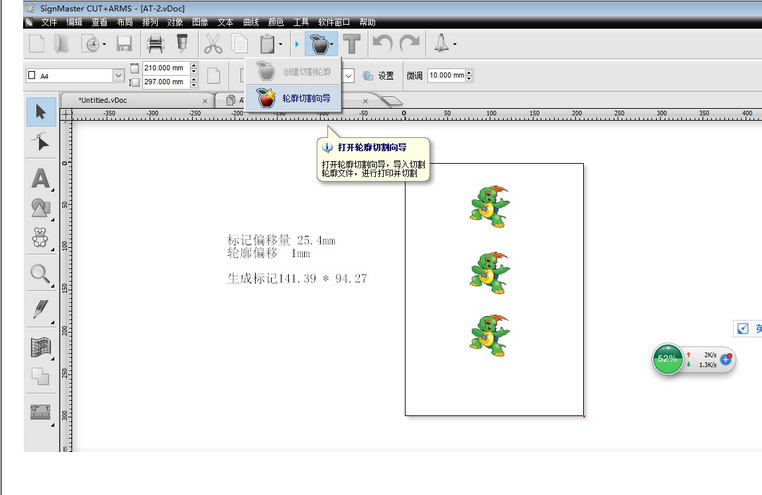The width and height of the screenshot is (762, 495).
Task: Click the floppy disk save icon
Action: (124, 44)
